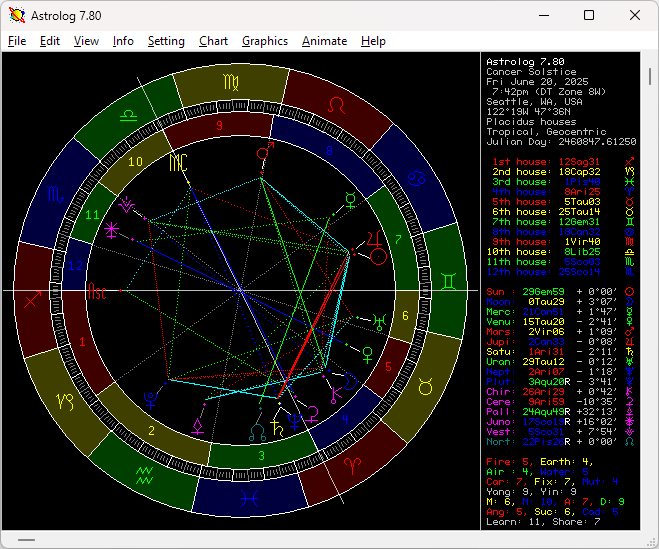
Task: Open the Chart menu
Action: pyautogui.click(x=213, y=41)
